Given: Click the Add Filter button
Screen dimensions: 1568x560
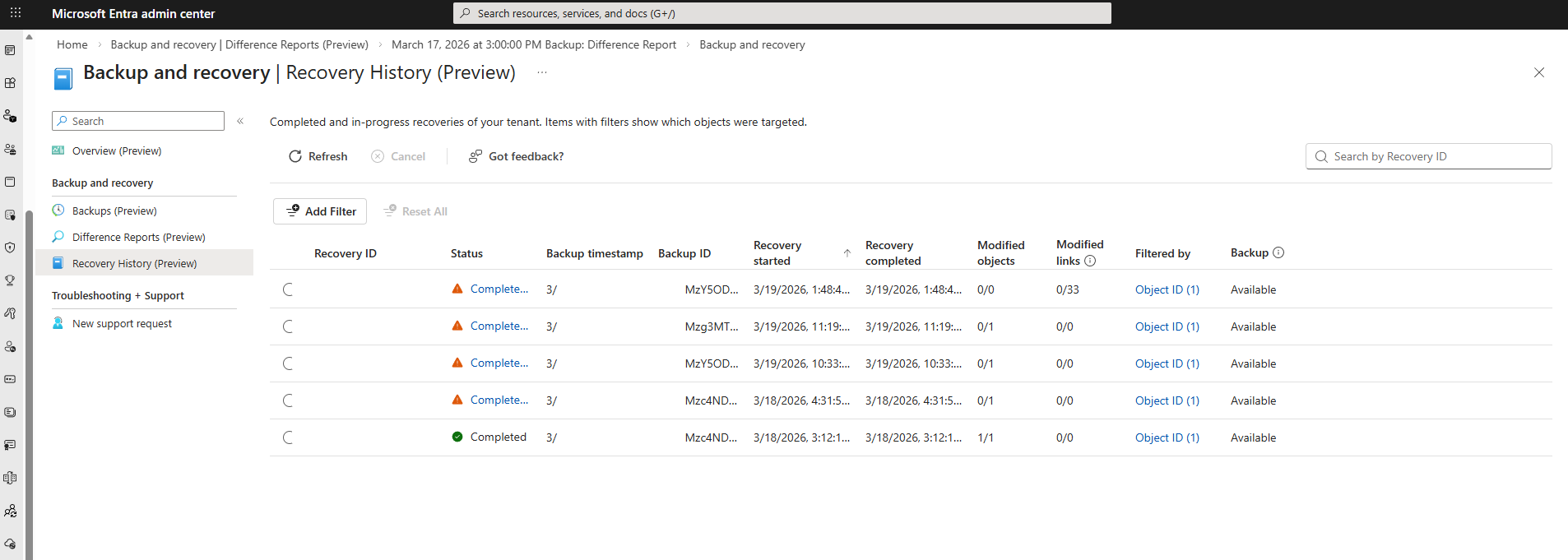Looking at the screenshot, I should pos(320,211).
